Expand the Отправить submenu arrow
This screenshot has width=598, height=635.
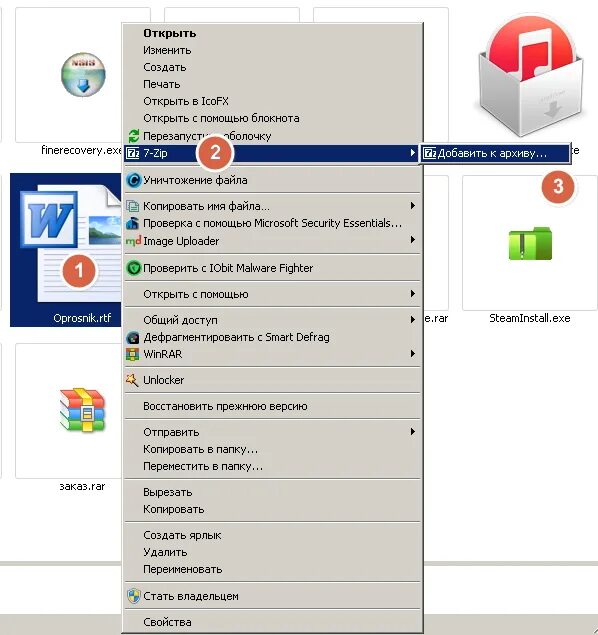point(413,432)
